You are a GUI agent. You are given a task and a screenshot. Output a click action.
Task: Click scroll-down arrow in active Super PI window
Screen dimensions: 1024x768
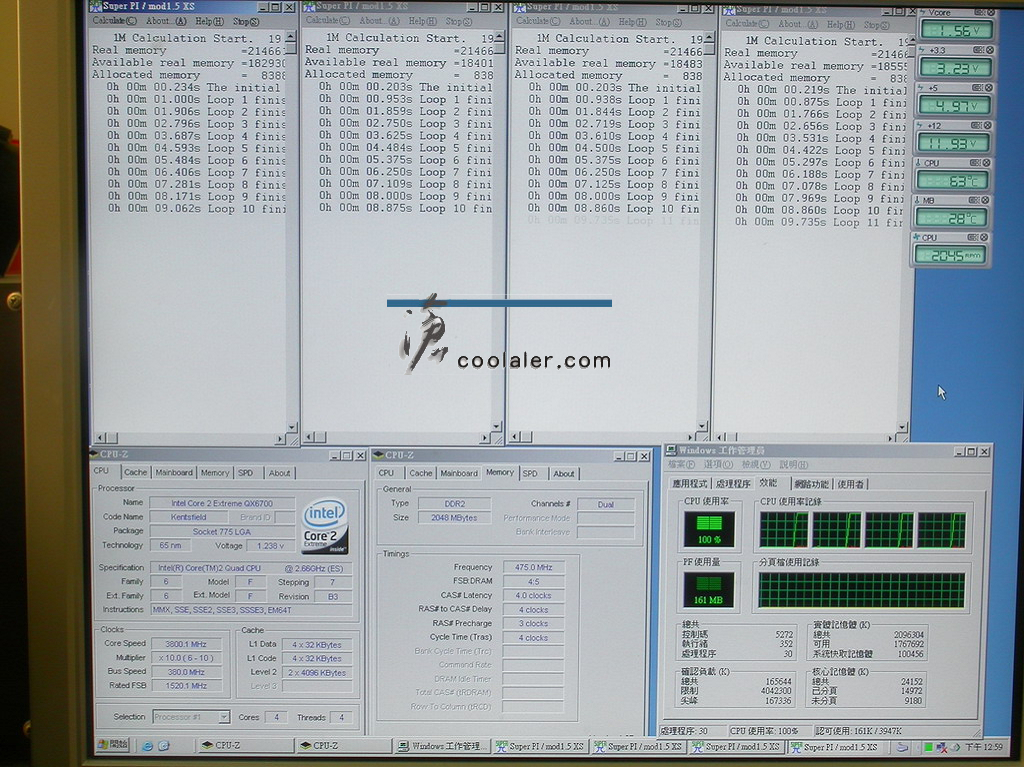(291, 427)
